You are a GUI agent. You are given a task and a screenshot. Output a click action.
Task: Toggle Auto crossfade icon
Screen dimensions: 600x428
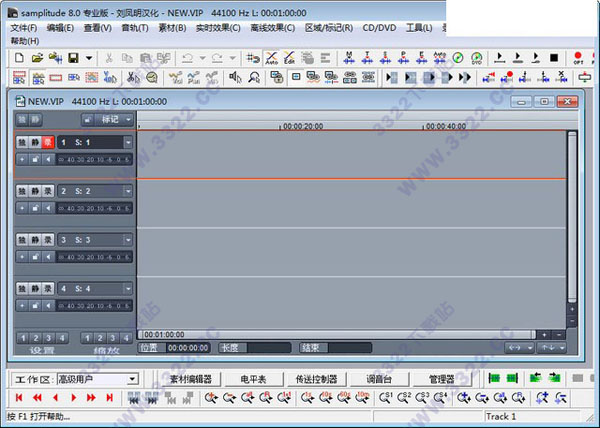click(272, 58)
